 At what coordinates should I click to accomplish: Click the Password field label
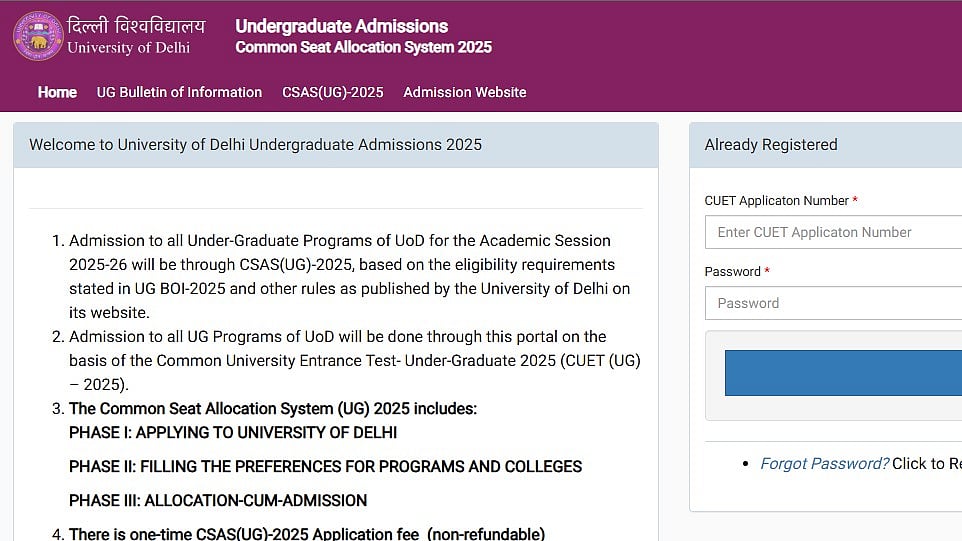point(732,271)
